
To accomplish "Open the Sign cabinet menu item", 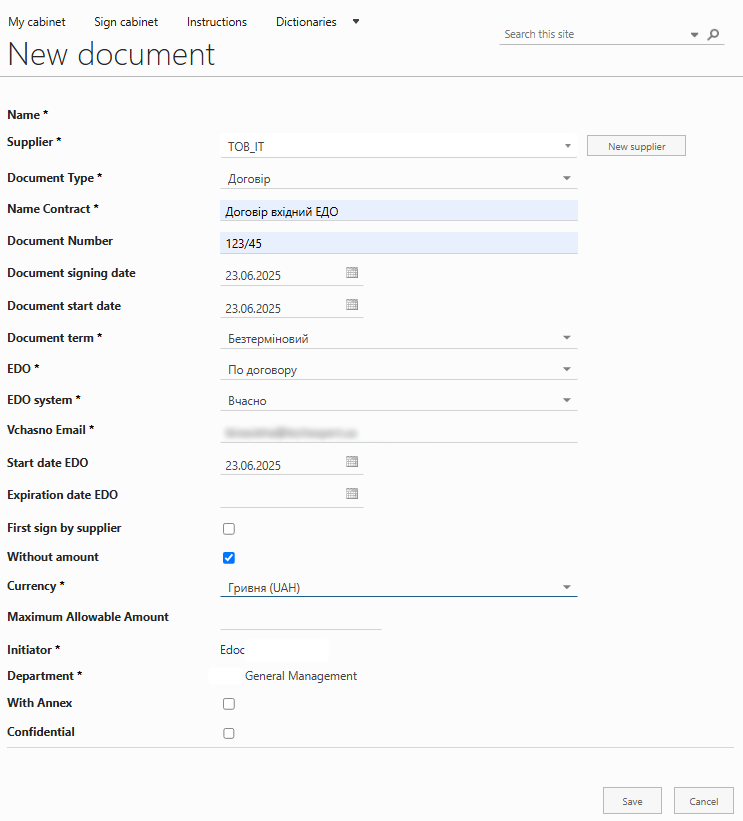I will (126, 22).
